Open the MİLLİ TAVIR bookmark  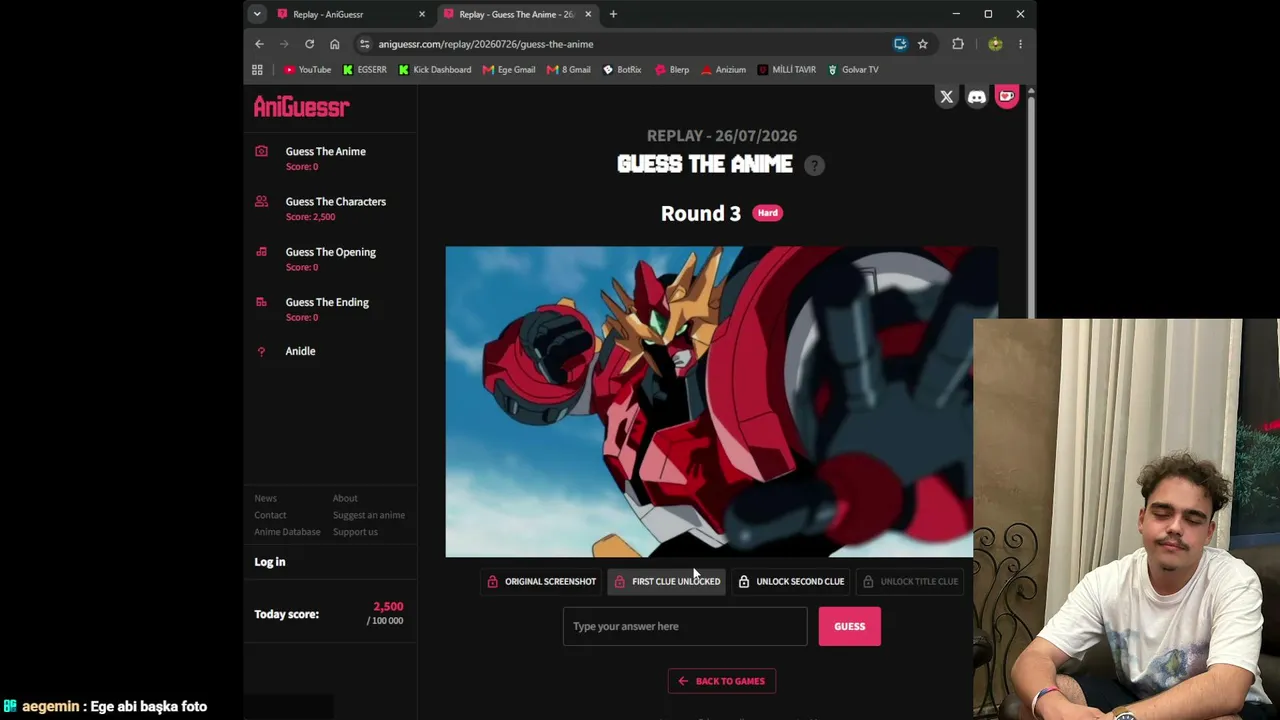pos(786,70)
